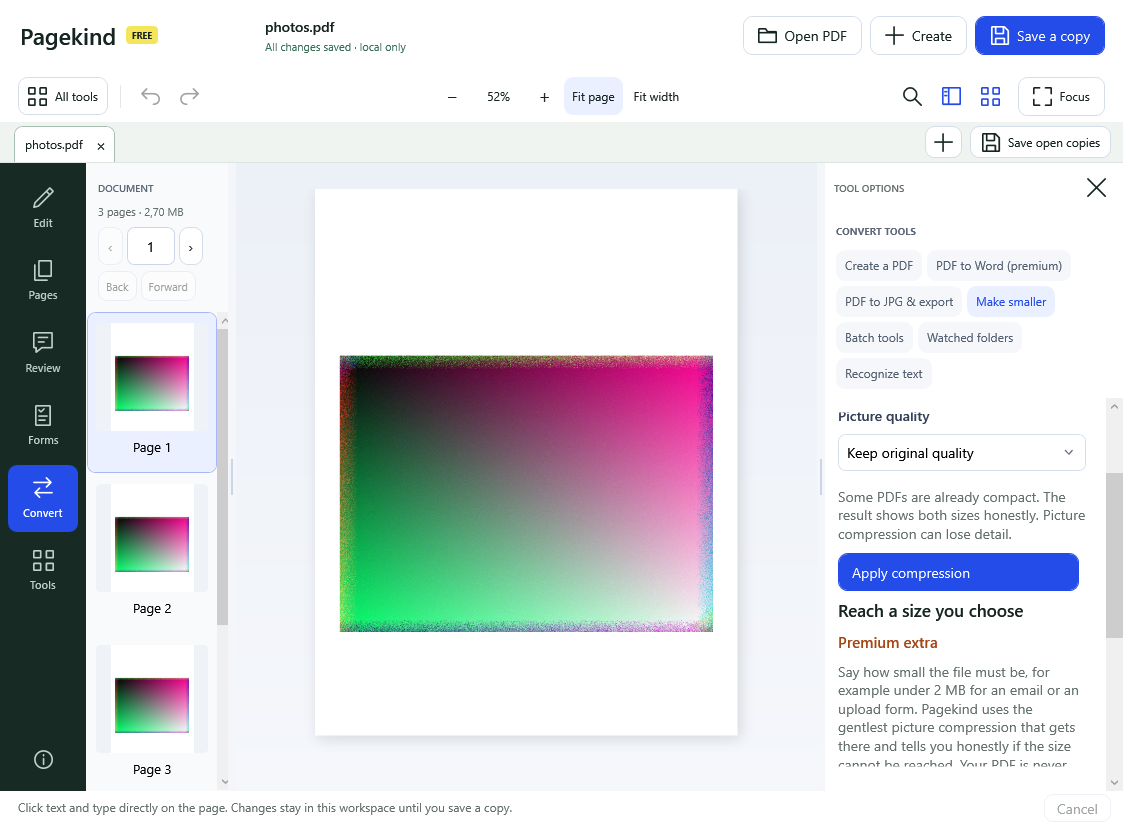Image resolution: width=1123 pixels, height=825 pixels.
Task: Select PDF to Word (premium) tool
Action: pyautogui.click(x=998, y=266)
